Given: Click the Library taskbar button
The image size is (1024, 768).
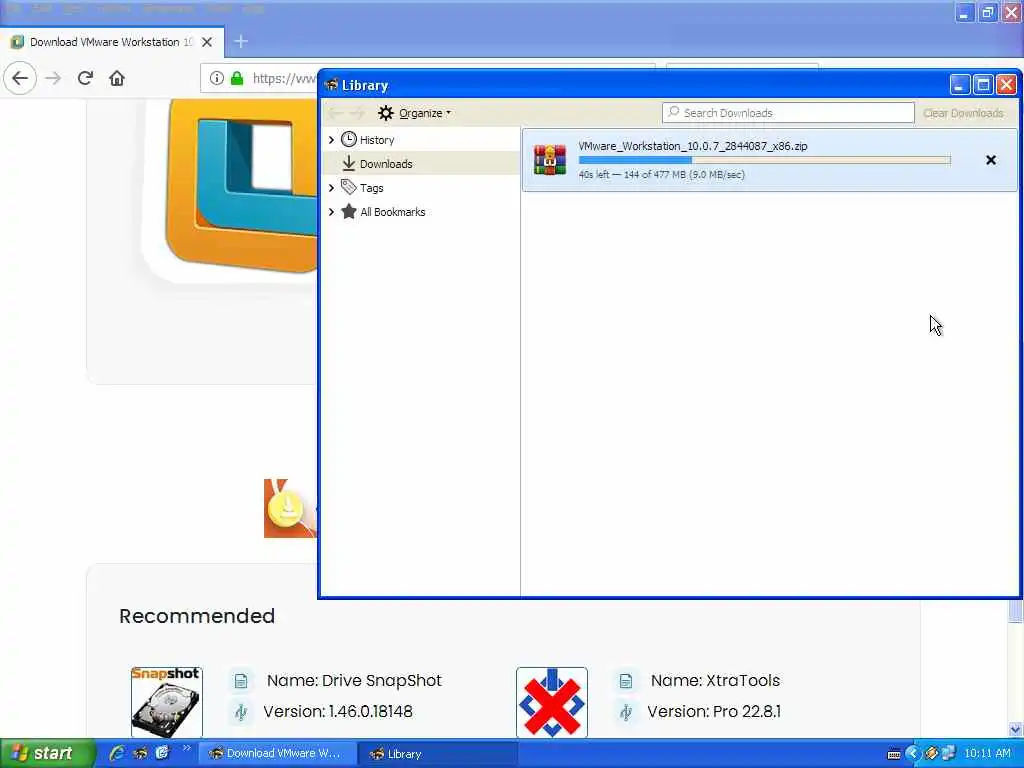Looking at the screenshot, I should tap(438, 754).
